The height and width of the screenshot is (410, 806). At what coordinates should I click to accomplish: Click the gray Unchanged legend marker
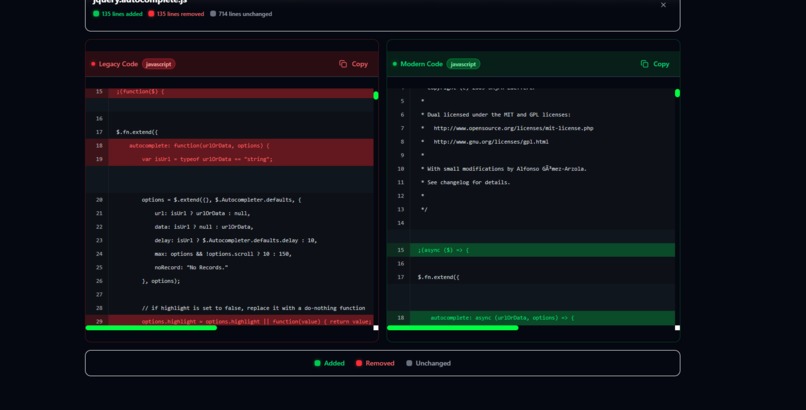pyautogui.click(x=409, y=363)
